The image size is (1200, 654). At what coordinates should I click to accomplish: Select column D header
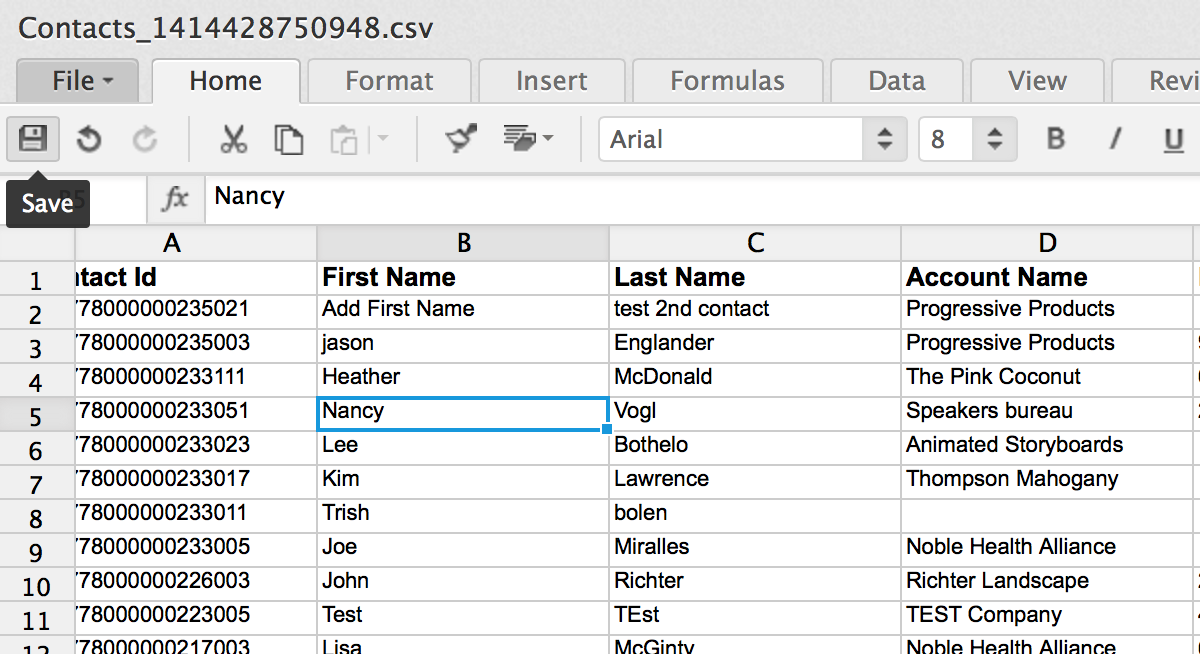click(x=1046, y=242)
